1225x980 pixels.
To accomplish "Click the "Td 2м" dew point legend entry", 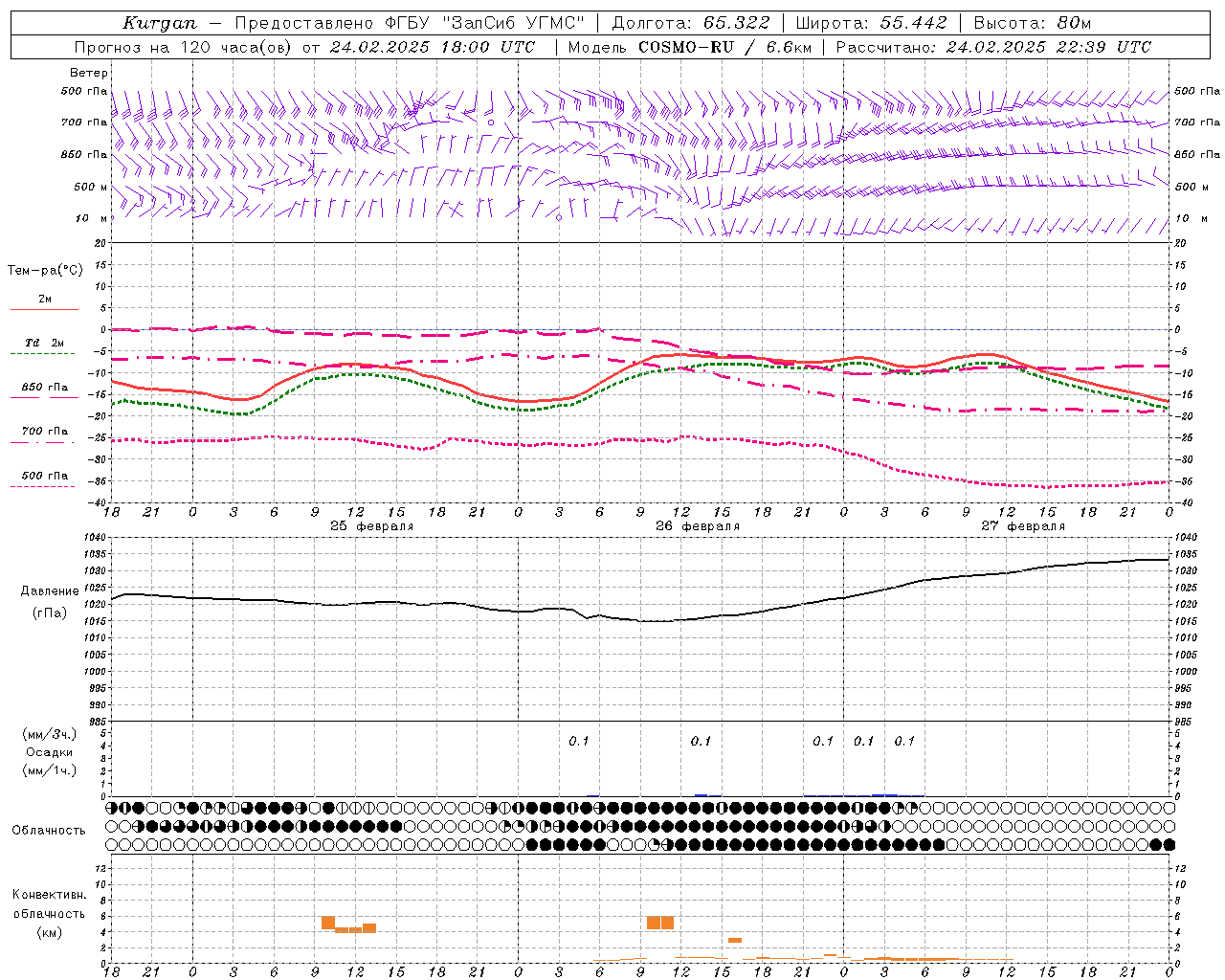I will coord(45,343).
